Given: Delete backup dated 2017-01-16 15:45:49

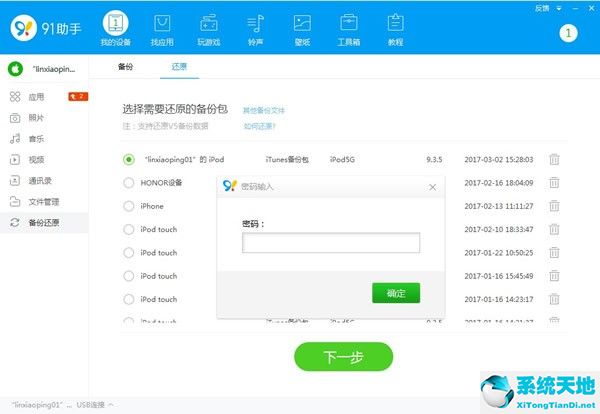Looking at the screenshot, I should tap(554, 276).
